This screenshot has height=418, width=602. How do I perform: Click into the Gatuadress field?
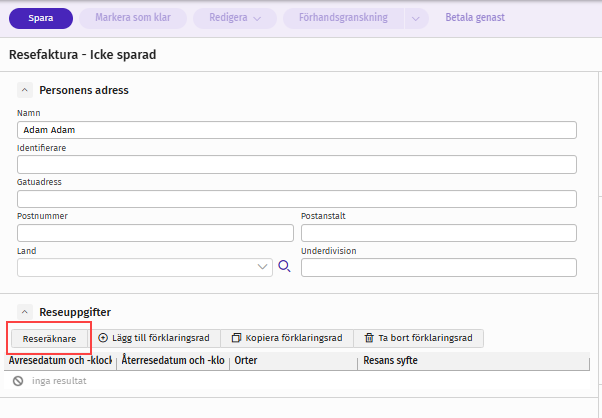coord(297,198)
